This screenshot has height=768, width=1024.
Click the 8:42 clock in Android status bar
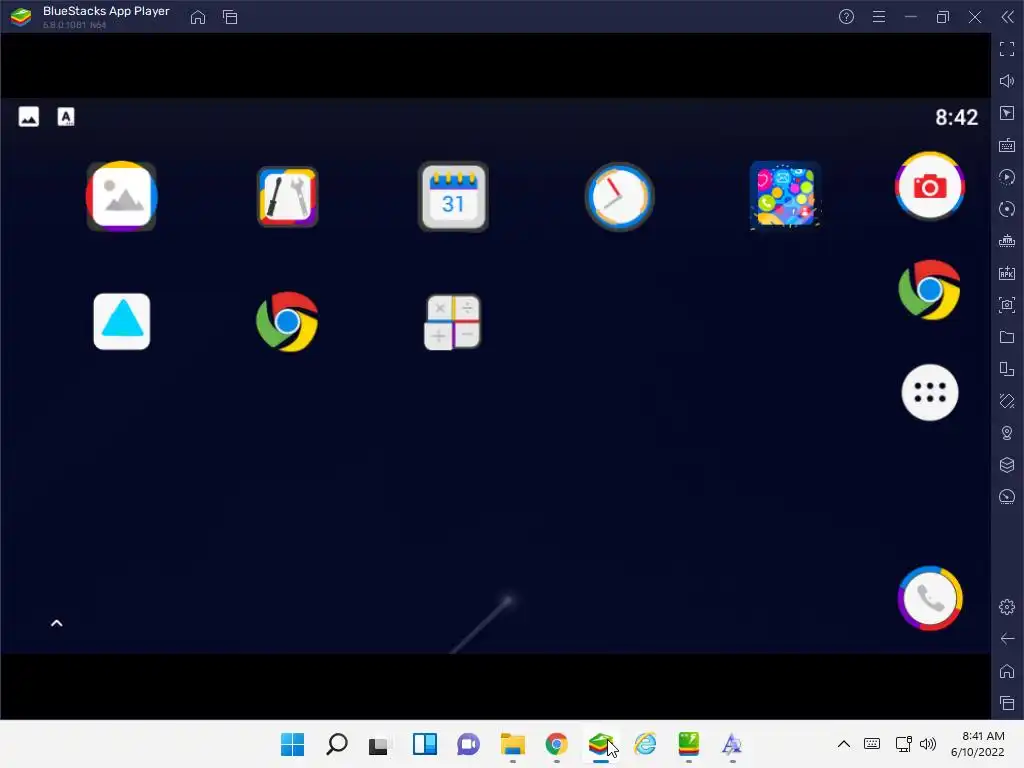coord(956,118)
